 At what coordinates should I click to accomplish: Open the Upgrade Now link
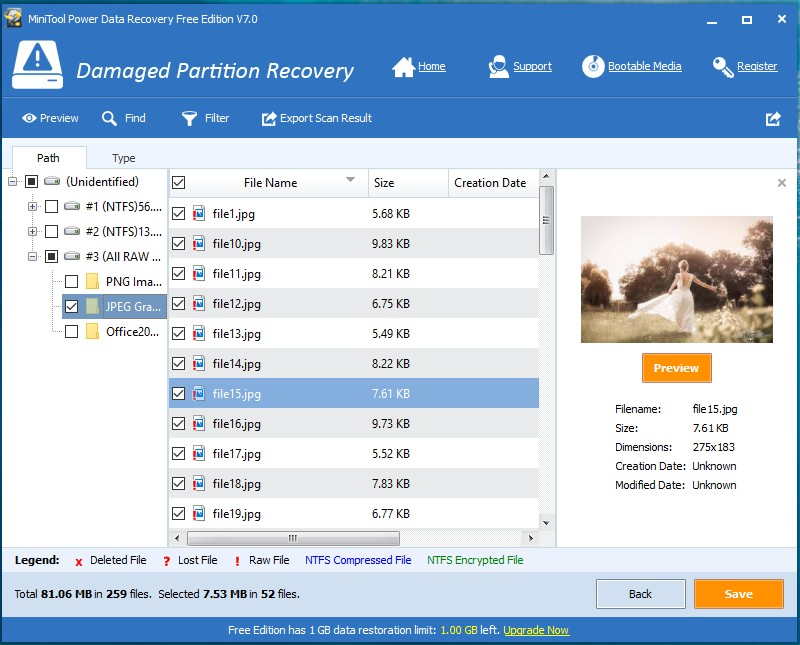[536, 630]
